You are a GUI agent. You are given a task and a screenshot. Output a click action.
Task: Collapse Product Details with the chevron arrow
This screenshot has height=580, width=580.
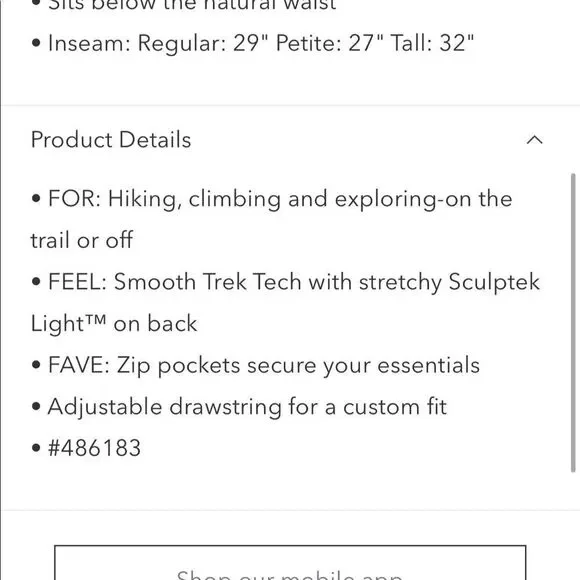[535, 140]
